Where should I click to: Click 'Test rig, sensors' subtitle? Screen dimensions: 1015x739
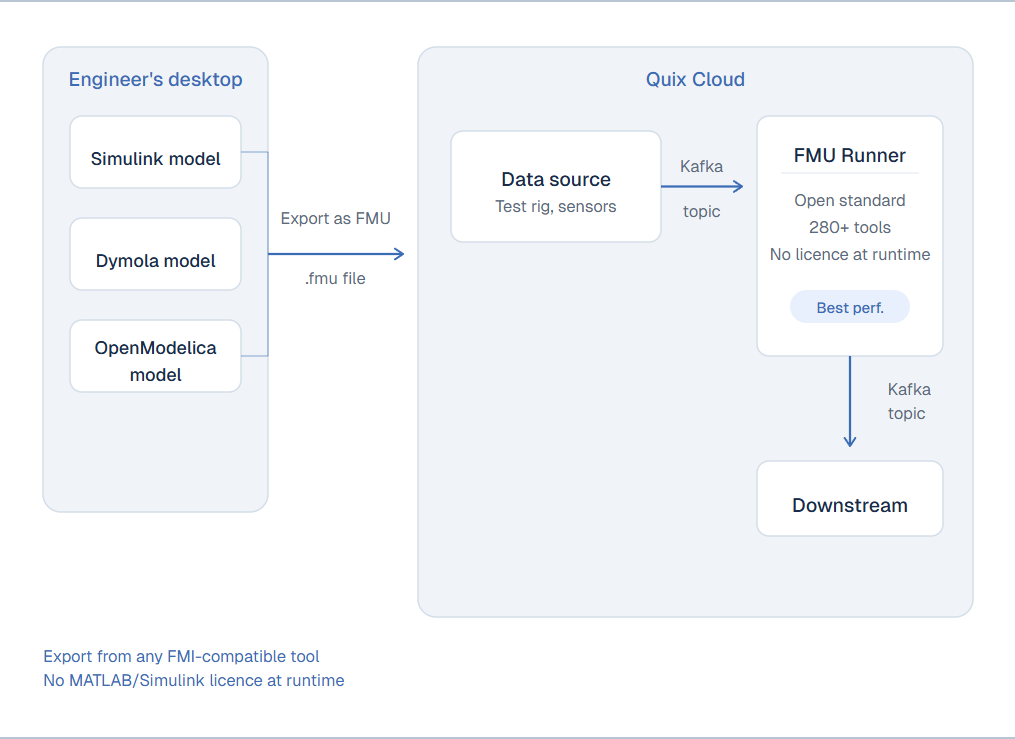tap(556, 206)
